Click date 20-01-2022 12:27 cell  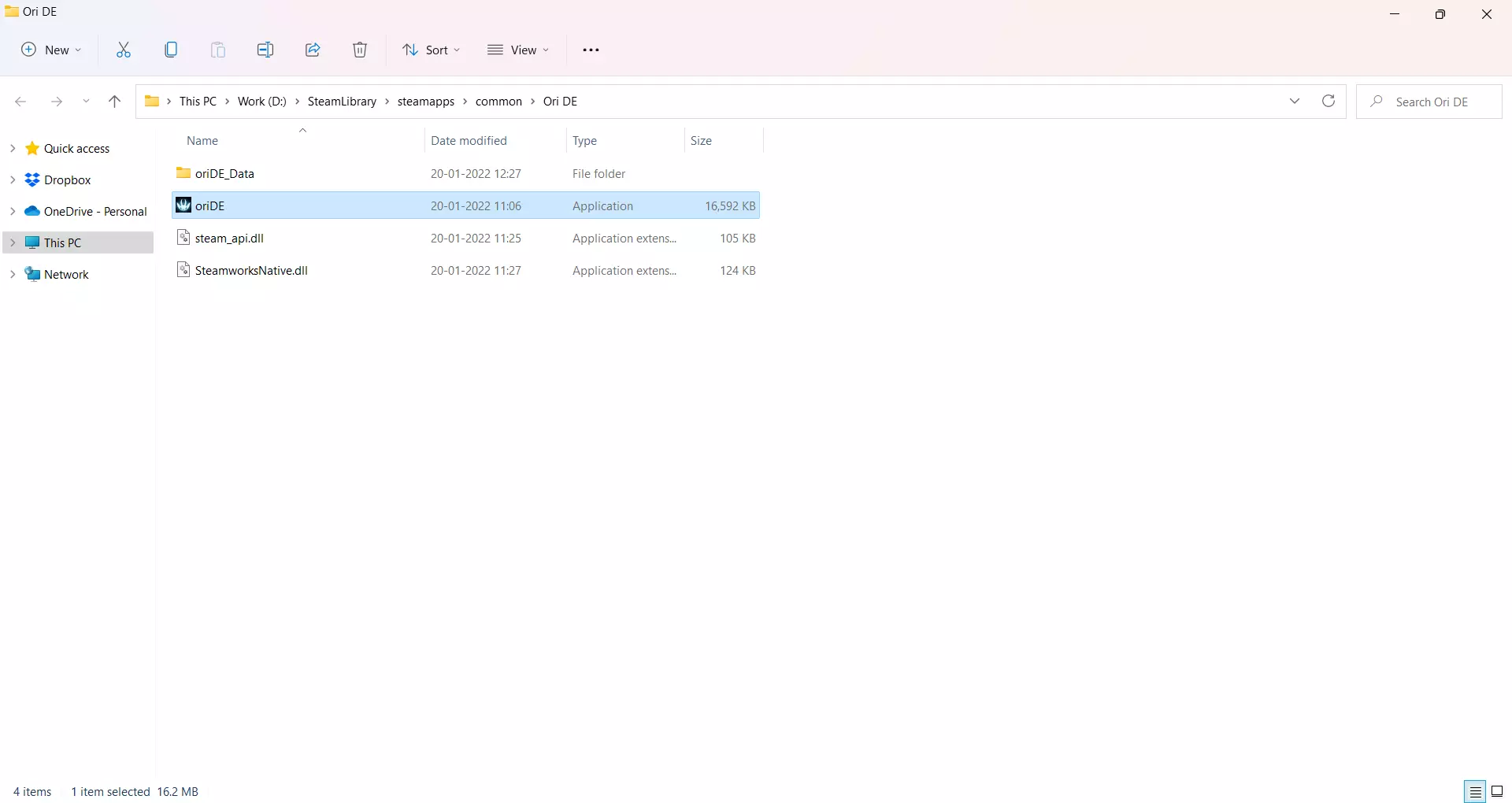[x=476, y=174]
